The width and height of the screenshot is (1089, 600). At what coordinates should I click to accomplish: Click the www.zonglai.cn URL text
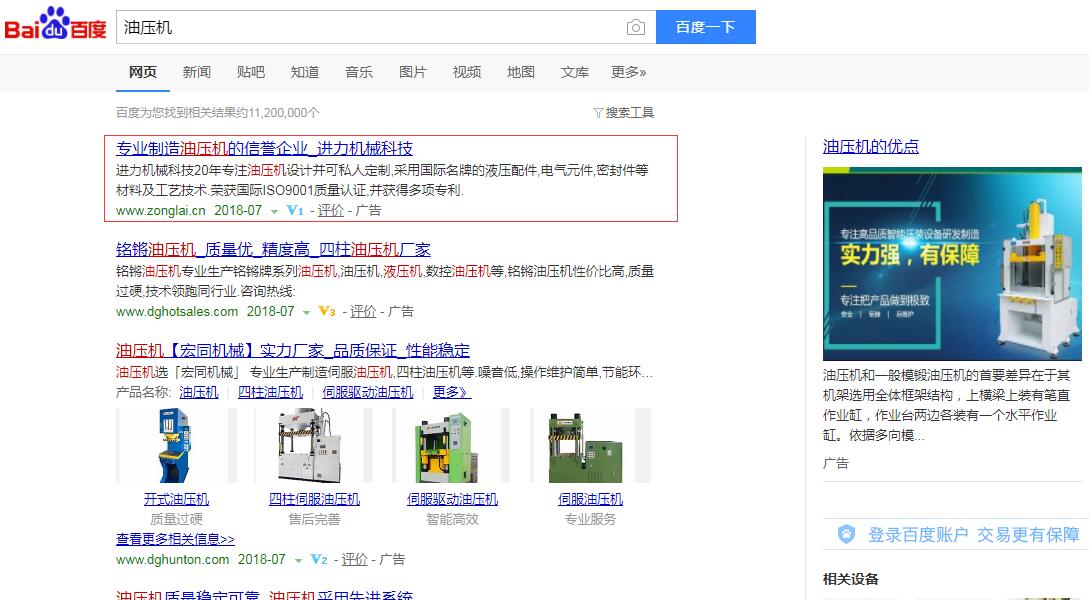click(x=160, y=210)
